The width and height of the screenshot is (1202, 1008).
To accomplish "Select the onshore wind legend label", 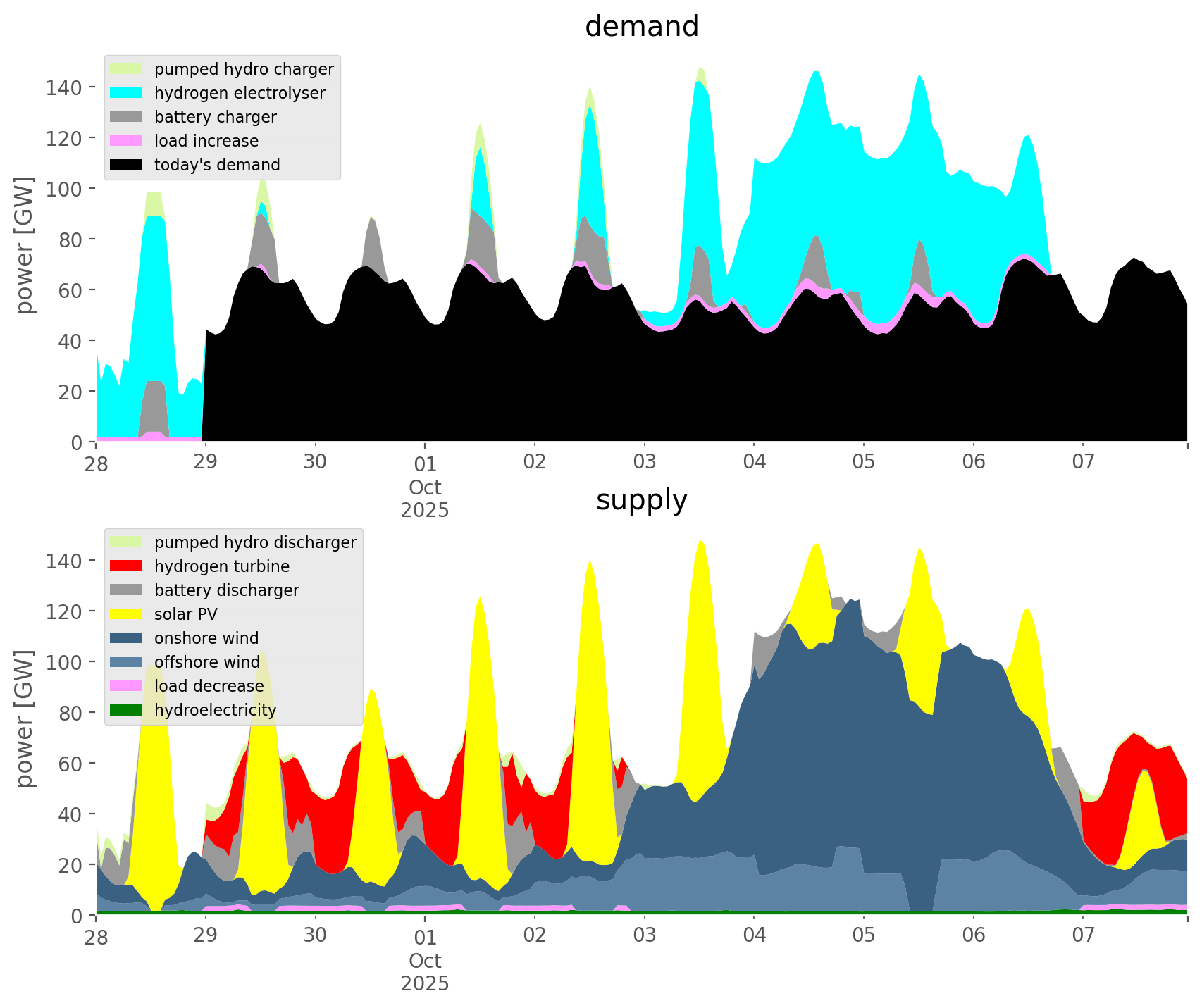I will 206,638.
